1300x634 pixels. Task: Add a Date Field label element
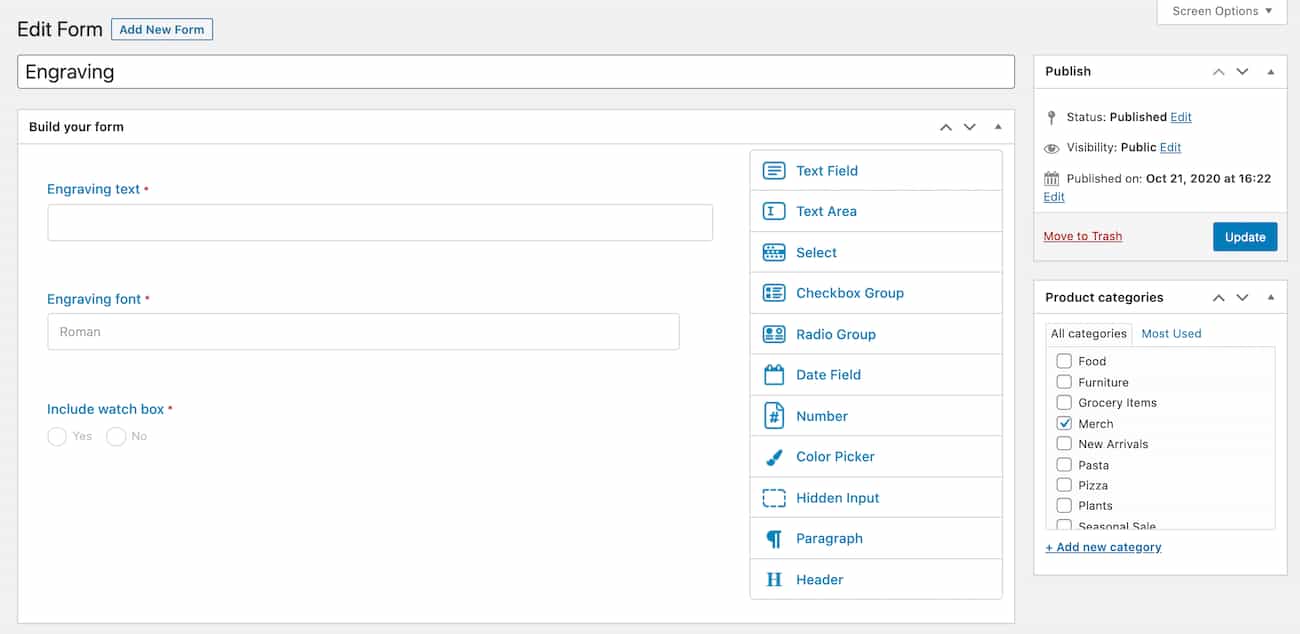tap(828, 375)
